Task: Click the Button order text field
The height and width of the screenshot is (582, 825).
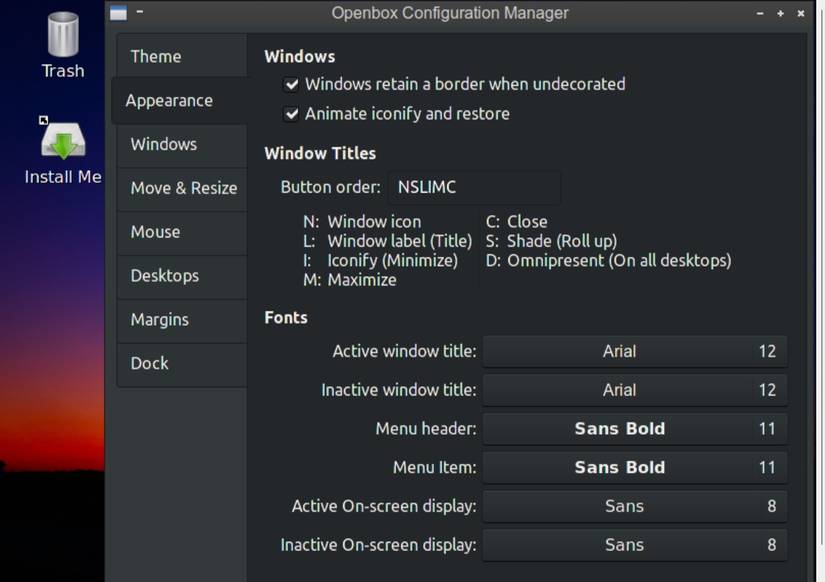Action: point(473,187)
